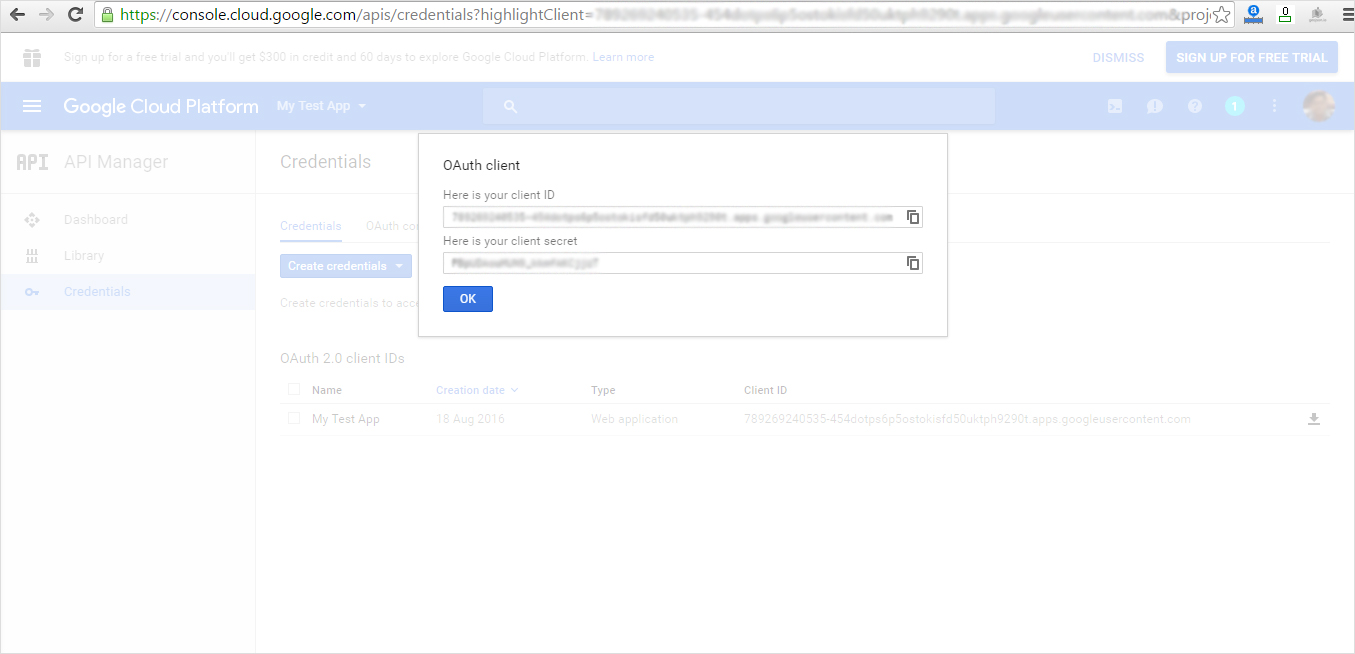This screenshot has height=654, width=1355.
Task: Click the Google Cloud Platform logo text
Action: [161, 106]
